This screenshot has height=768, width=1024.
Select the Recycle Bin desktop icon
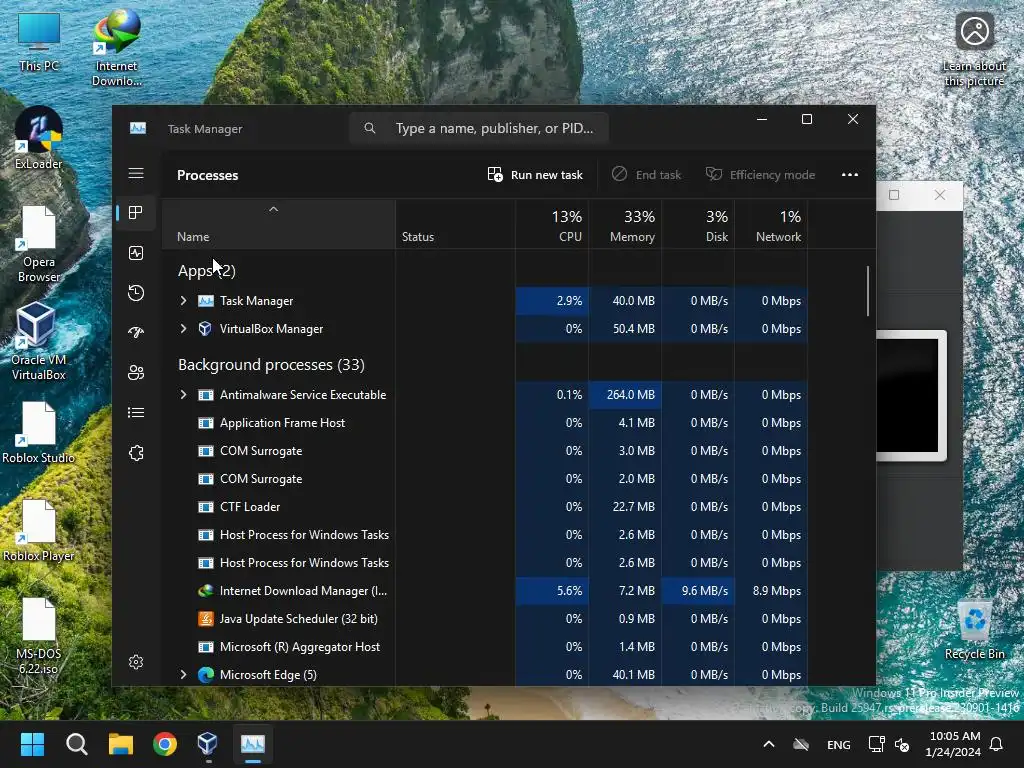click(974, 630)
